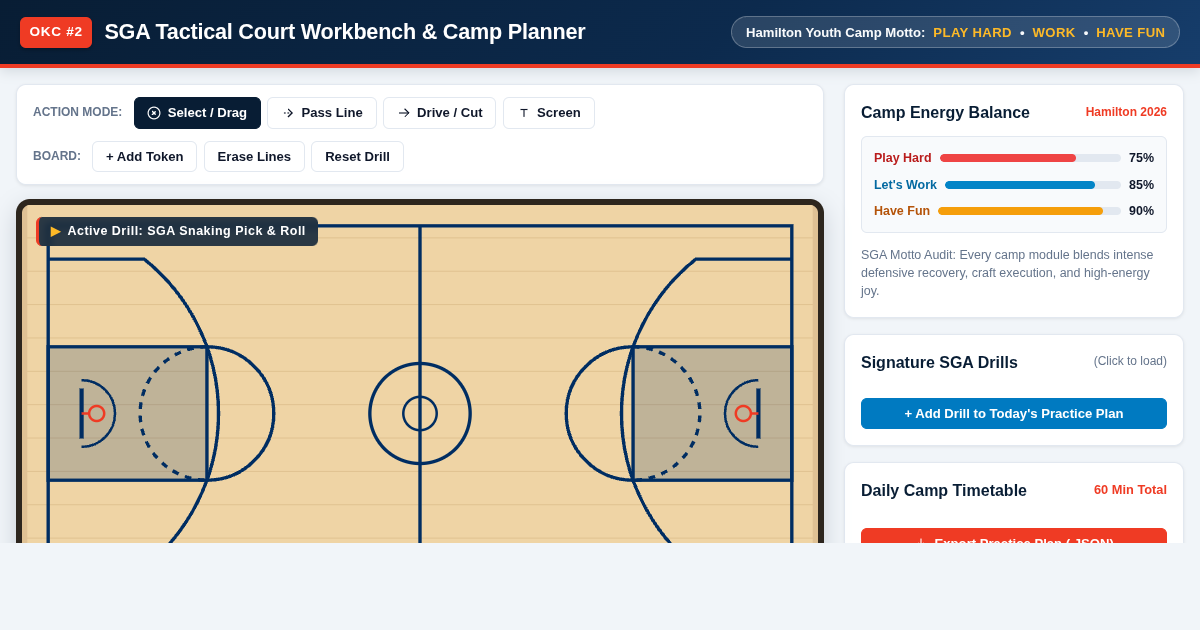The width and height of the screenshot is (1200, 630).
Task: Click the 90% Have Fun value
Action: click(x=1141, y=211)
